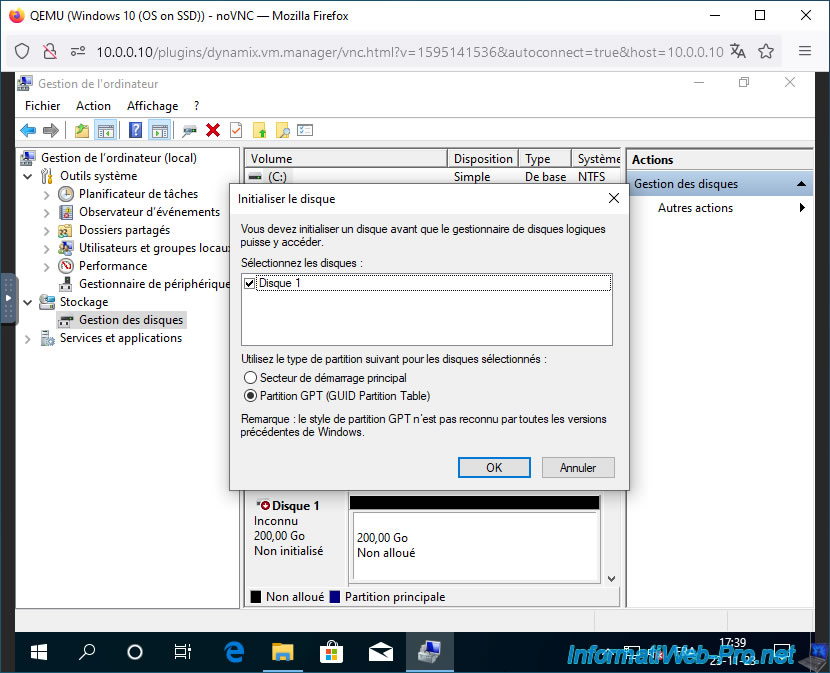
Task: Toggle the console tree pane toolbar icon
Action: 105,130
